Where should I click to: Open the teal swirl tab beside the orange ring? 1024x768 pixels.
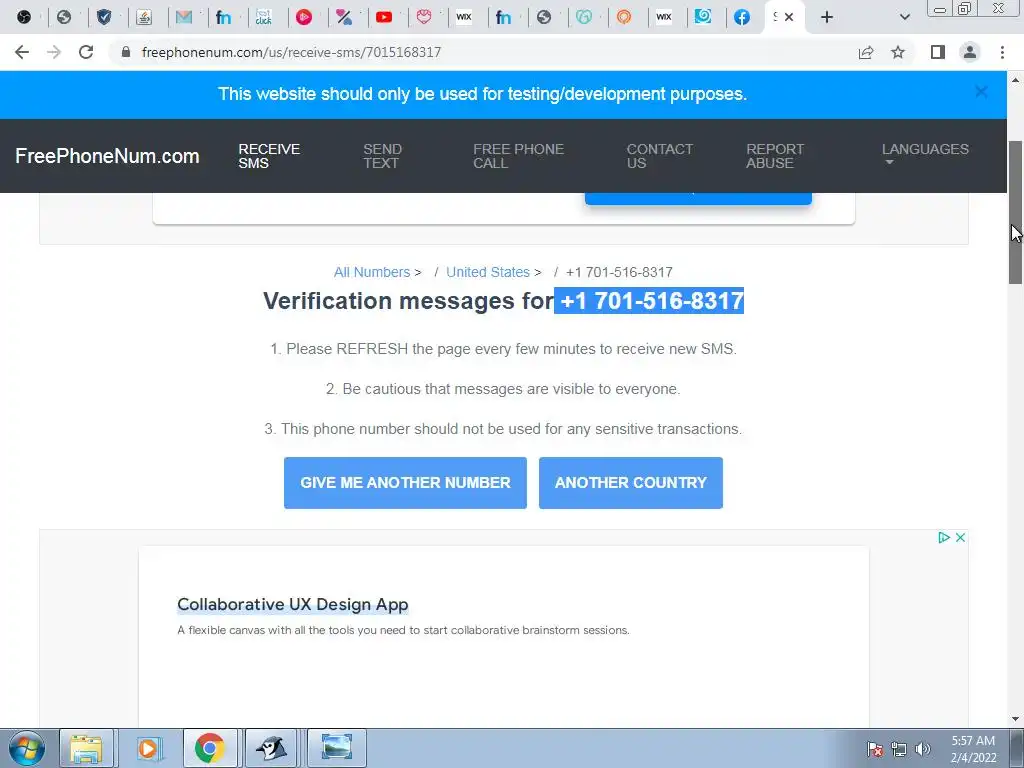(584, 17)
